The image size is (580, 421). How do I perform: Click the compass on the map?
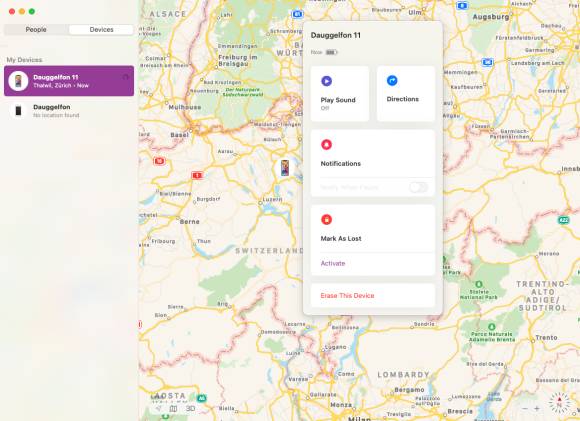point(559,403)
